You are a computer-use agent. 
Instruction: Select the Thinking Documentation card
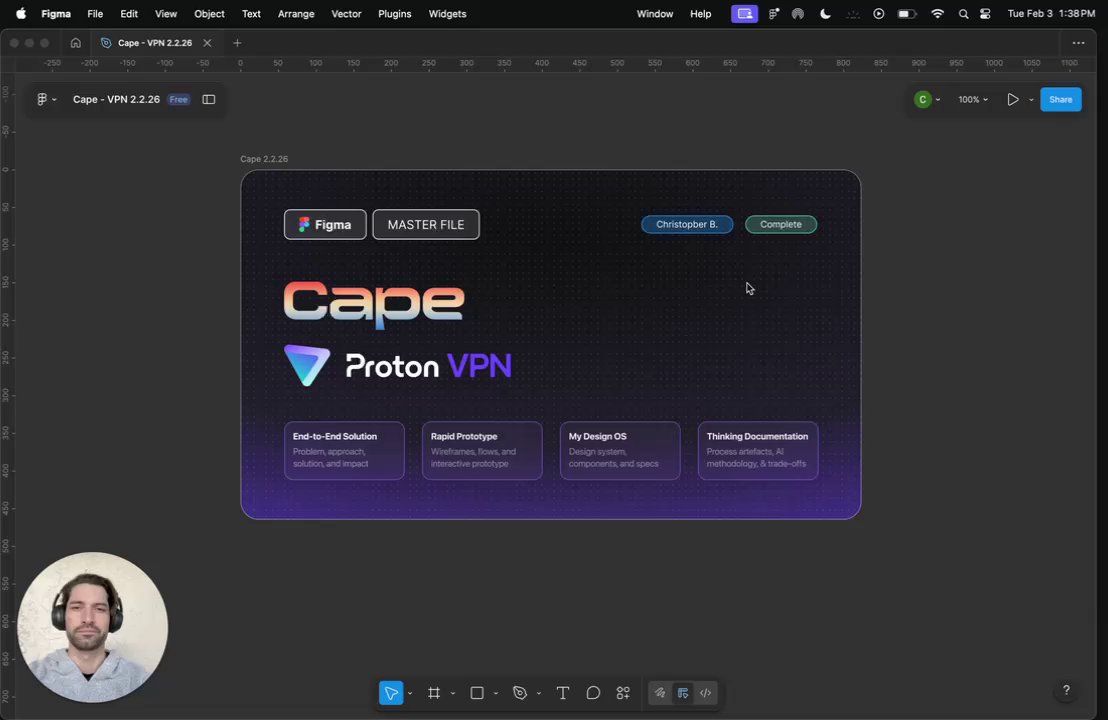click(758, 451)
